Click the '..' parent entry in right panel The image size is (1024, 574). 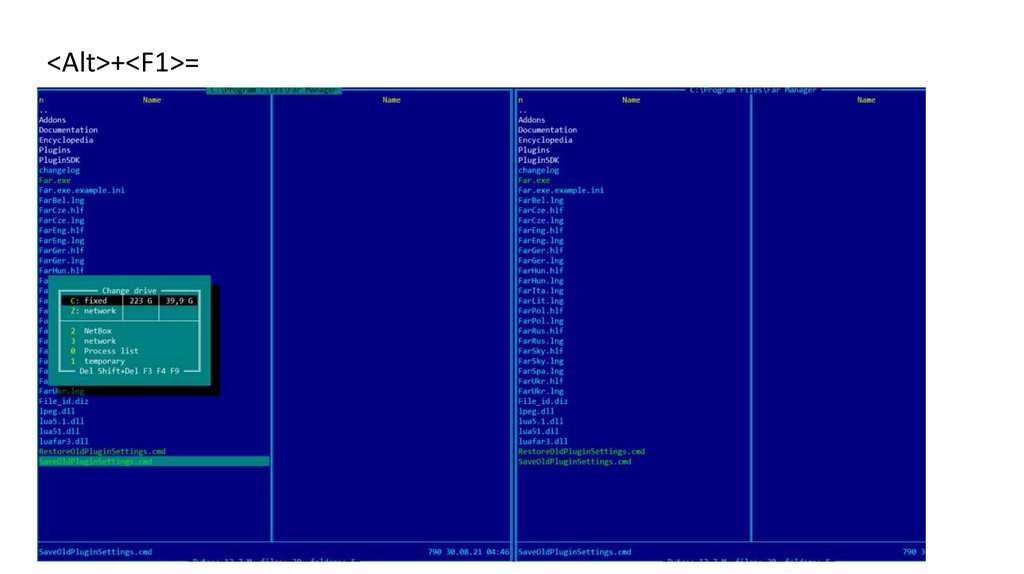[x=522, y=110]
